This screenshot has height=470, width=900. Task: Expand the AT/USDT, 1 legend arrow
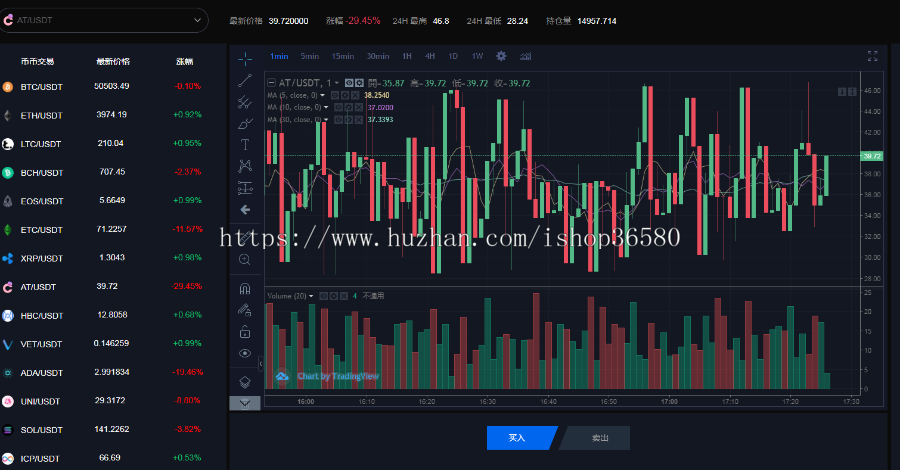(336, 83)
